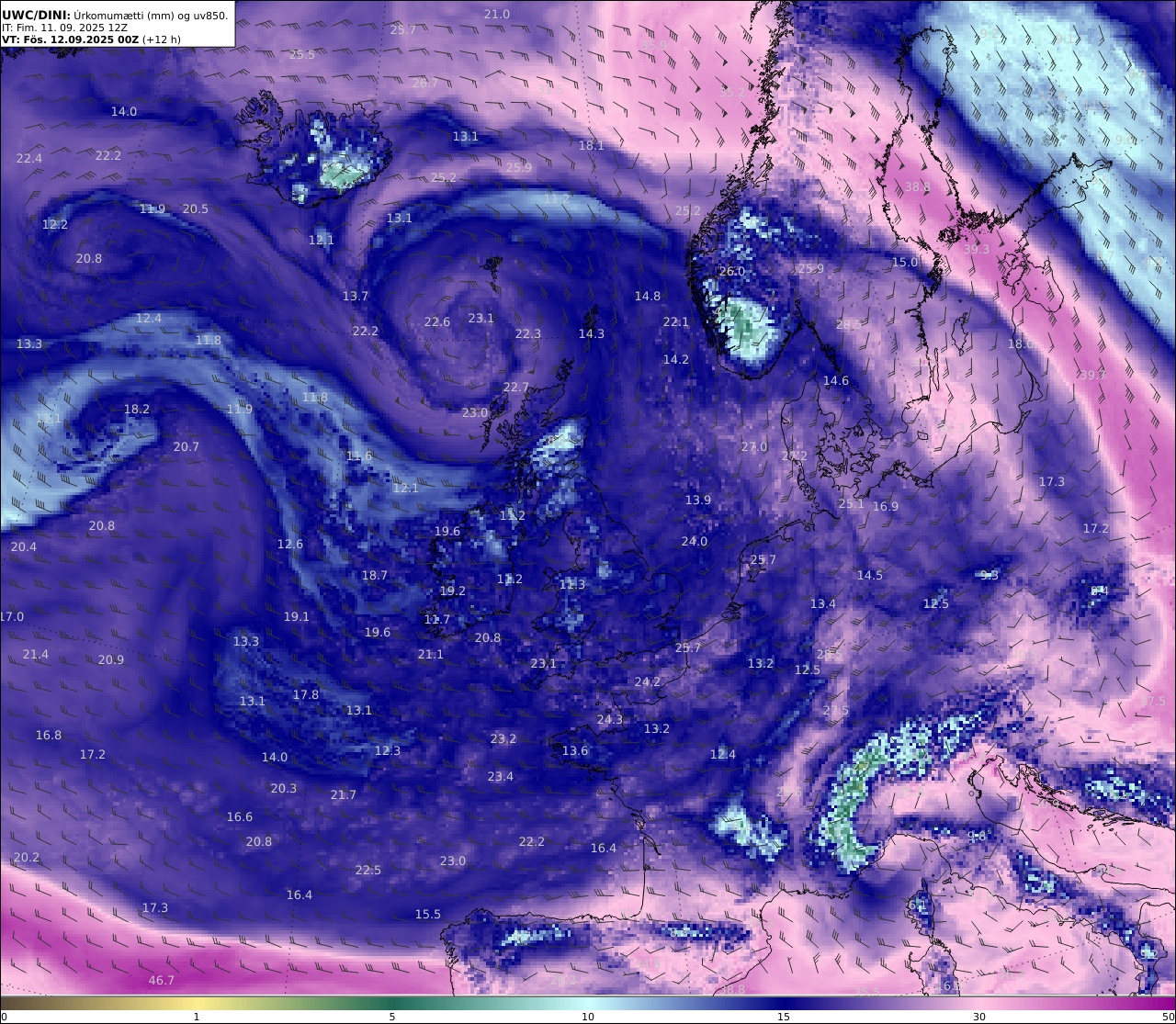Viewport: 1176px width, 1024px height.
Task: Click the 21.4 value label
Action: point(36,654)
